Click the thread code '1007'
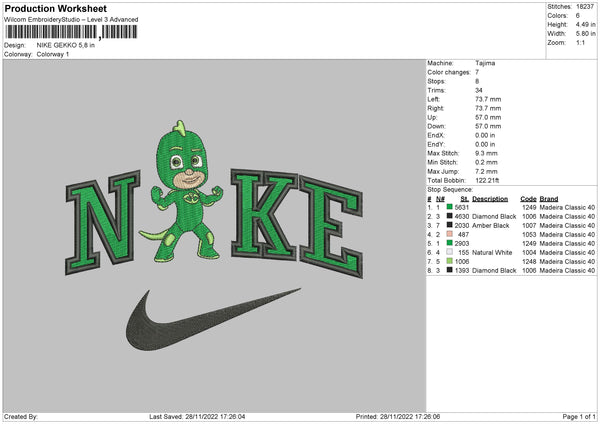The image size is (600, 424). point(529,225)
